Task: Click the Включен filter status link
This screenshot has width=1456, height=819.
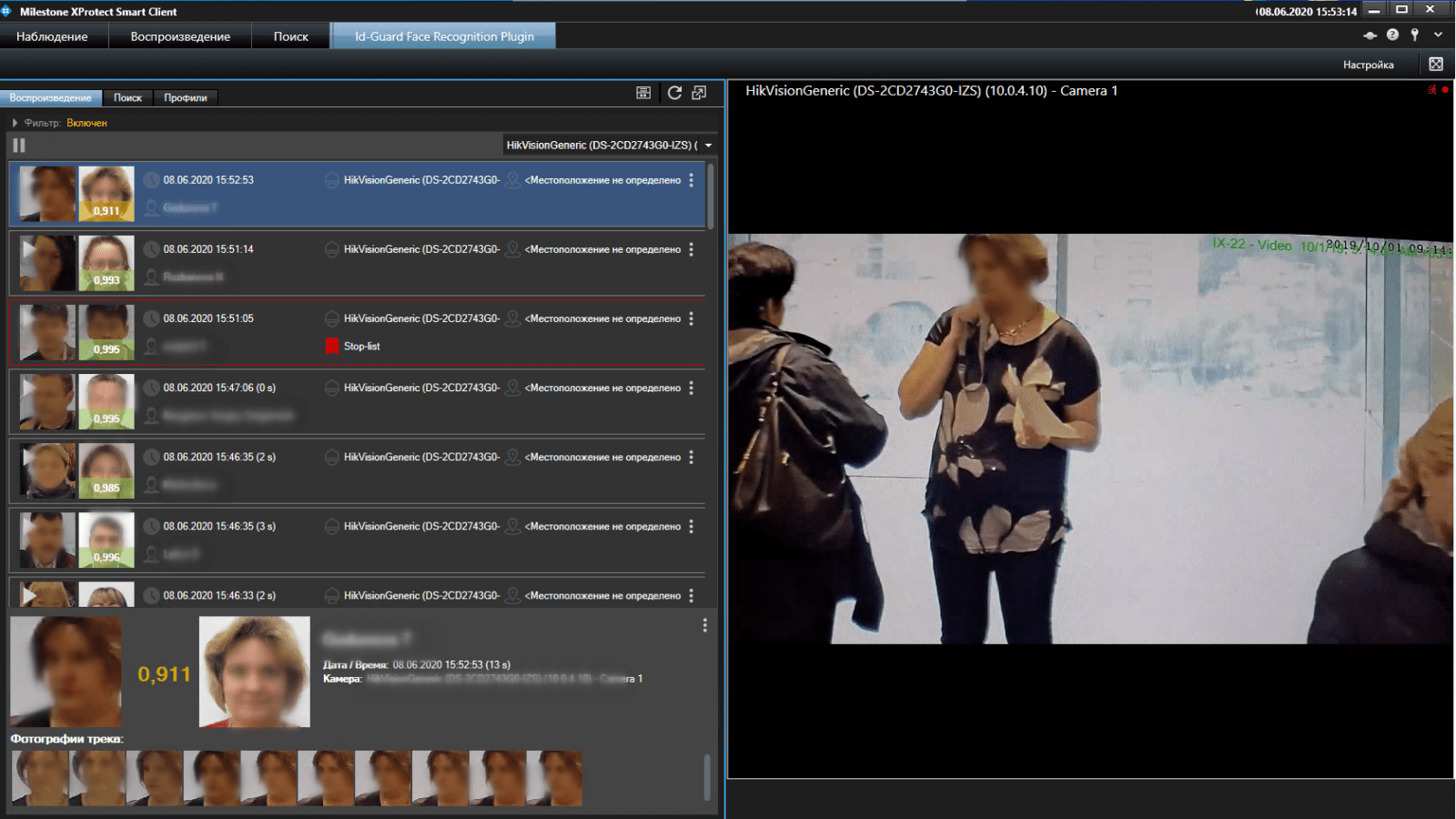Action: (x=86, y=123)
